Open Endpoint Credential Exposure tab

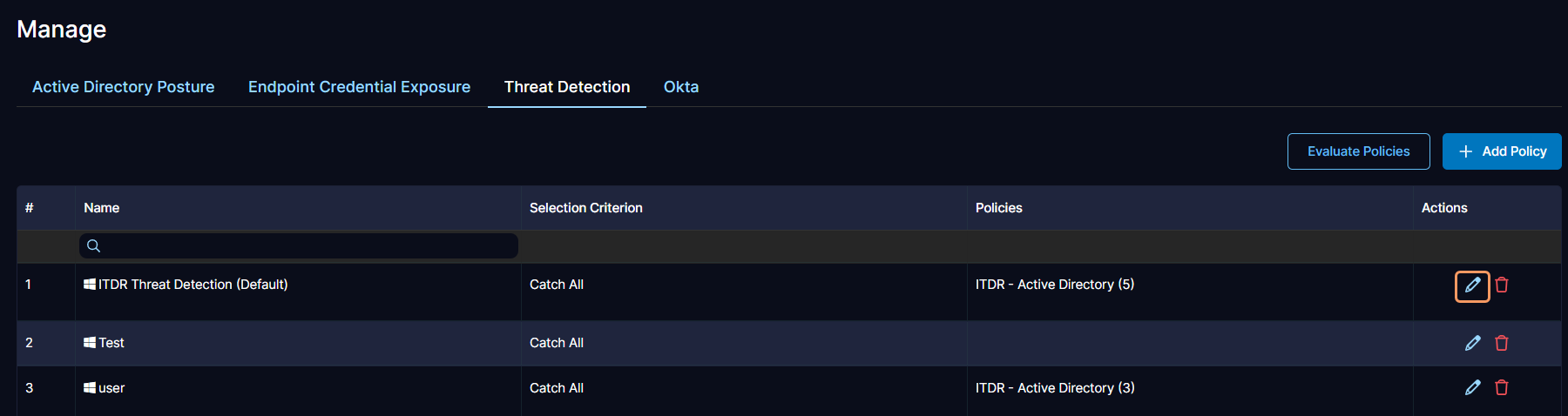click(359, 87)
